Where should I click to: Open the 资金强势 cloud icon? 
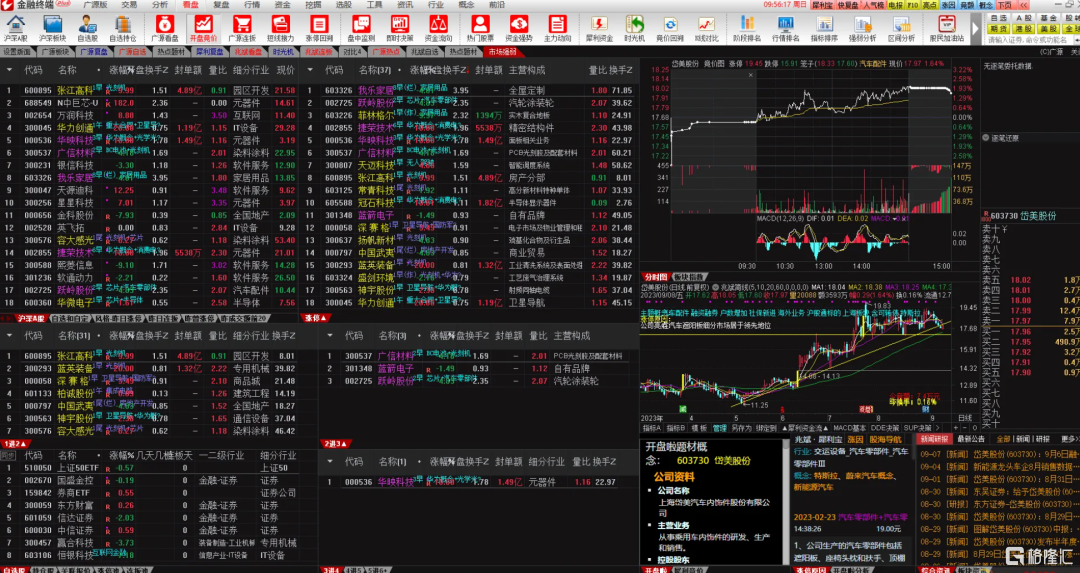click(x=519, y=26)
